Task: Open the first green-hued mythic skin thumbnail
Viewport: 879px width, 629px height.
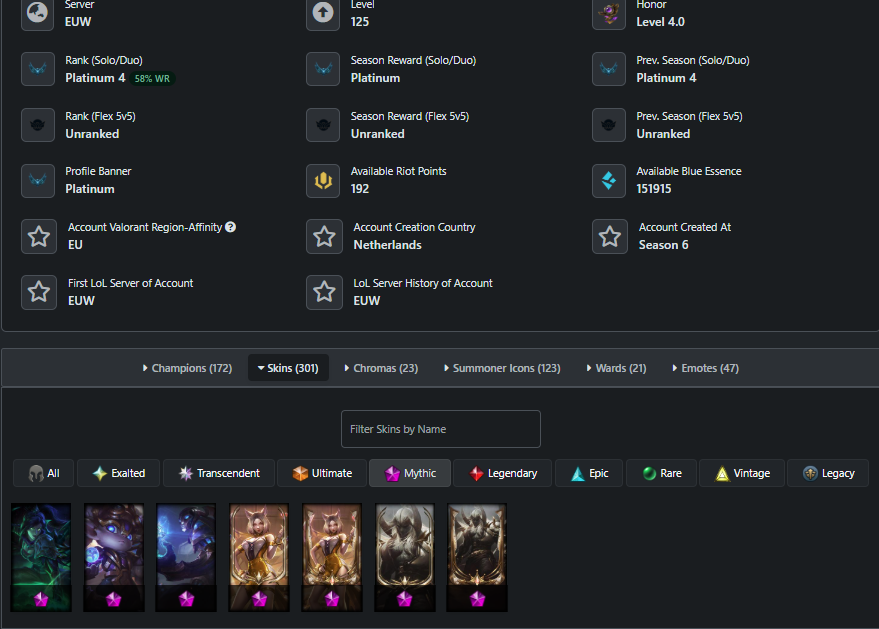Action: 41,557
